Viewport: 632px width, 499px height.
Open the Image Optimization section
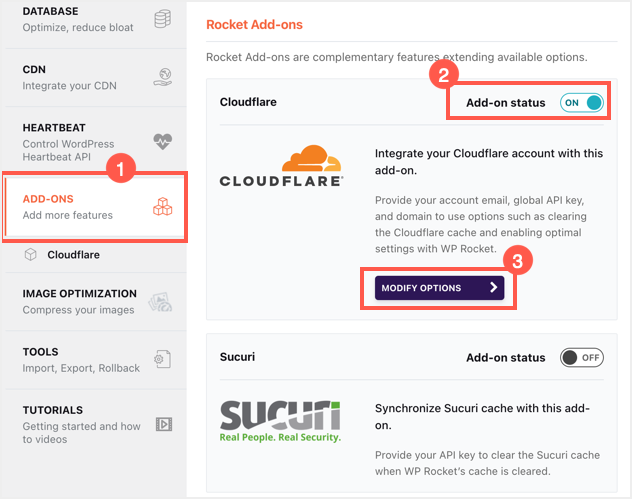click(x=79, y=301)
